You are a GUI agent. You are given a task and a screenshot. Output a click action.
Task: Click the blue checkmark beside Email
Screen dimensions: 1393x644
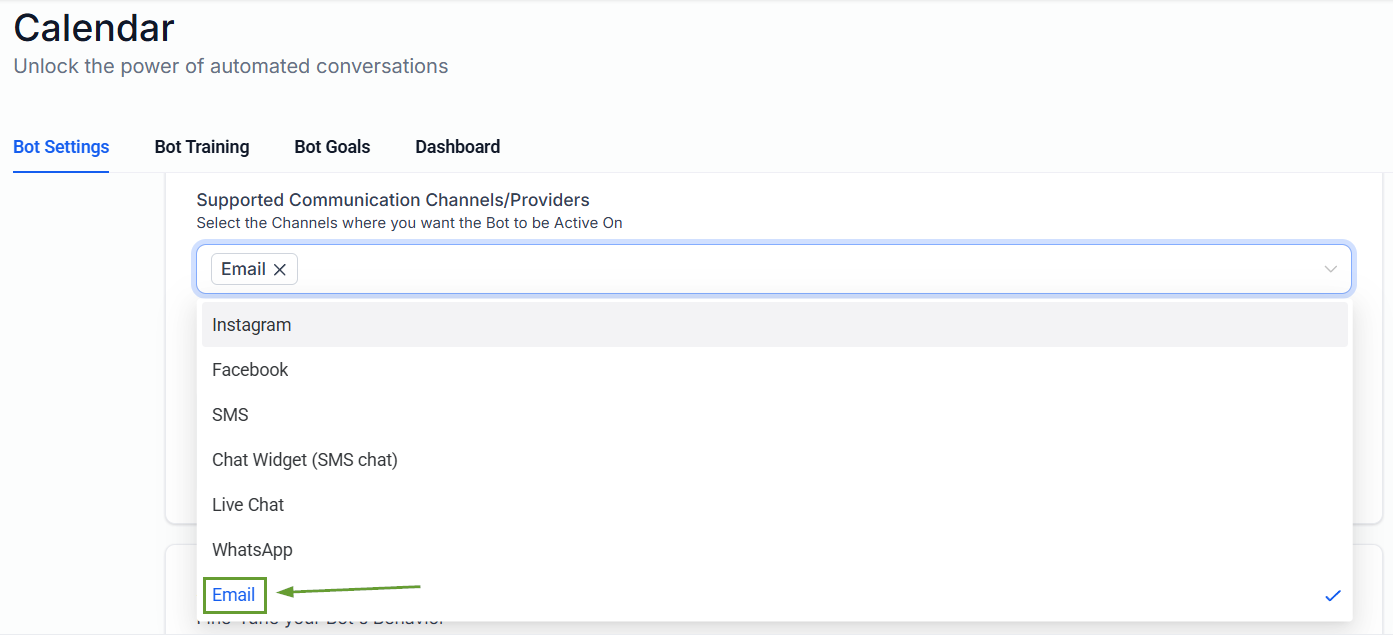1332,596
